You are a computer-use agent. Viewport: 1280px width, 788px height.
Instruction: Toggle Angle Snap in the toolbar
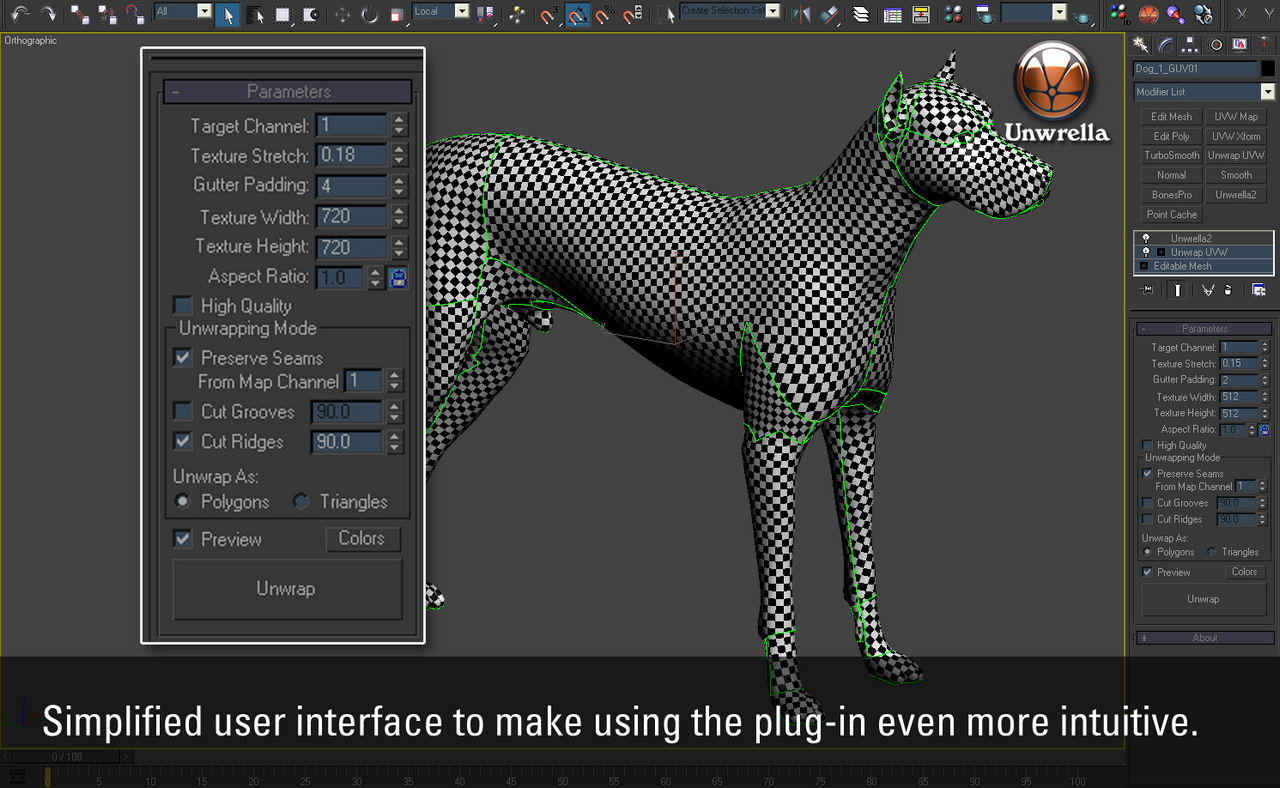(577, 15)
